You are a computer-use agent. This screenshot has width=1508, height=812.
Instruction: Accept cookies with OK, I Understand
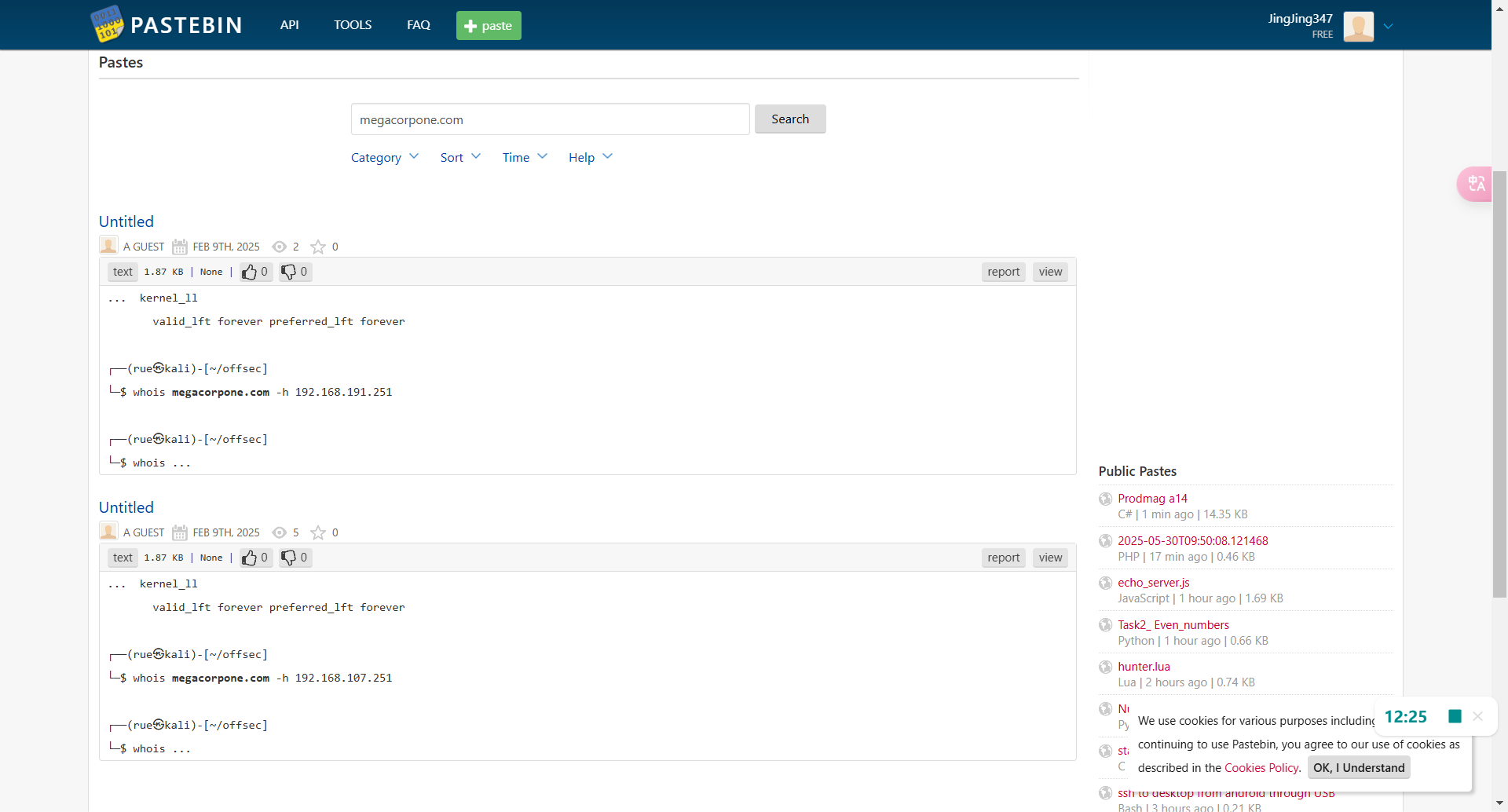point(1359,768)
